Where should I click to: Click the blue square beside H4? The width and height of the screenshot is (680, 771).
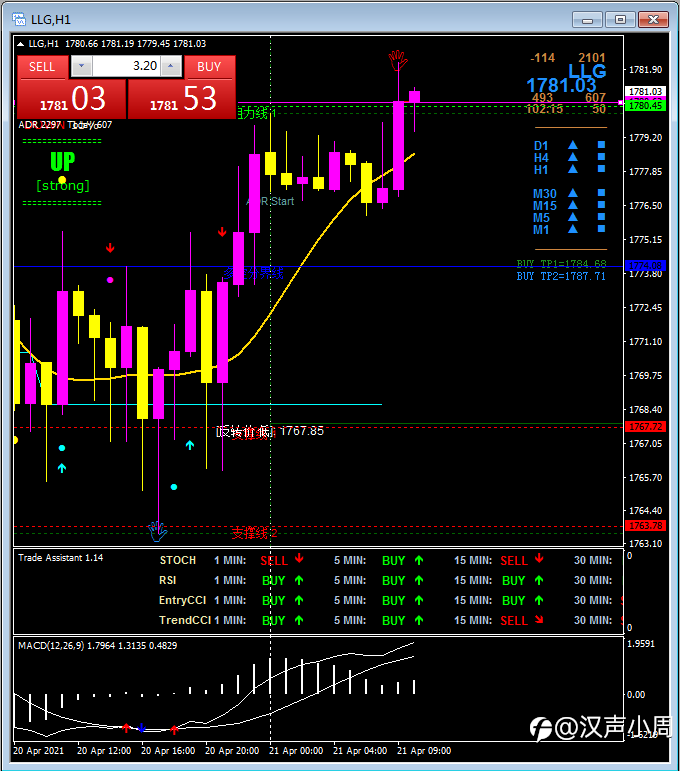coord(601,157)
